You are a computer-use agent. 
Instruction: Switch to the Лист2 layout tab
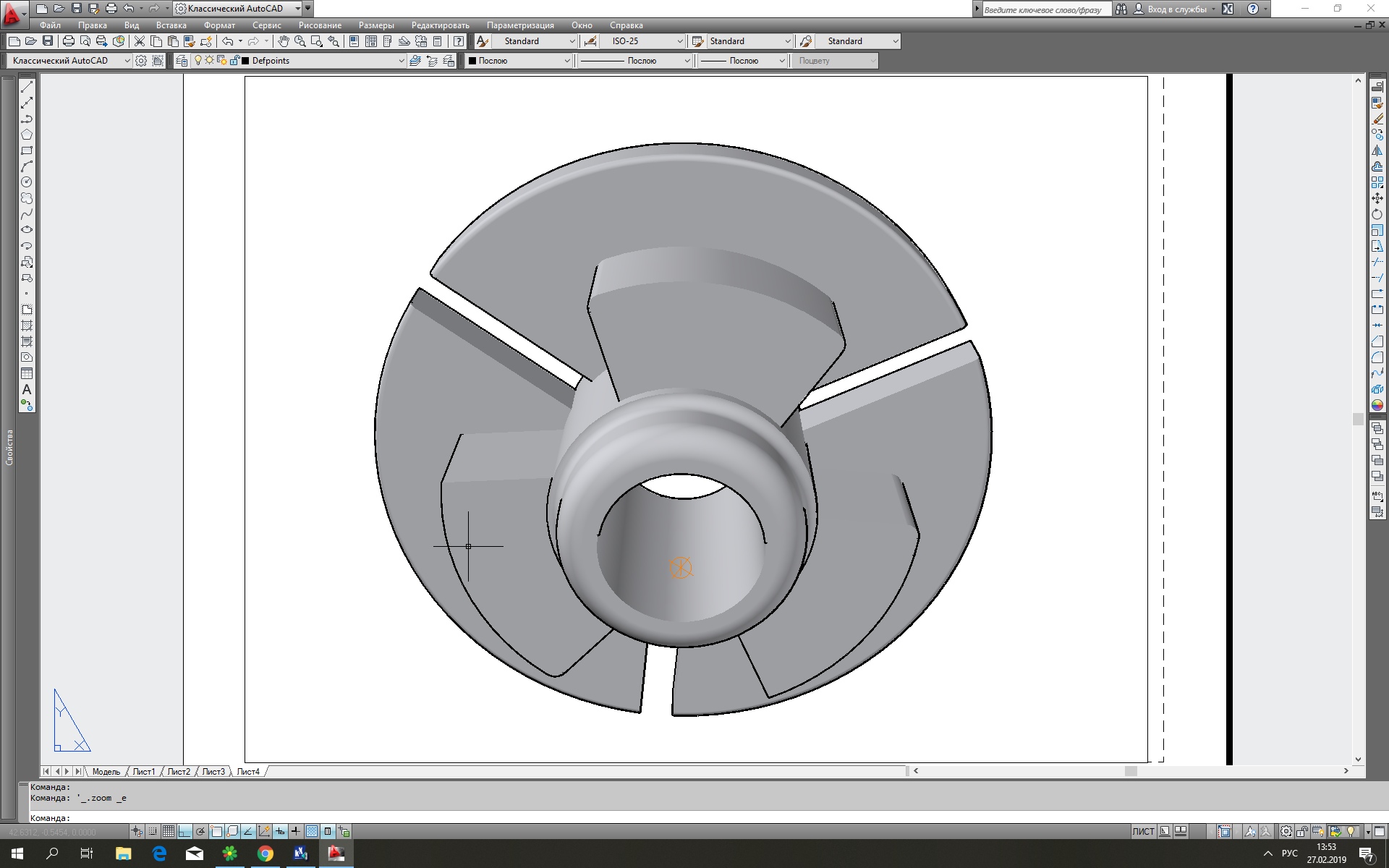coord(179,772)
